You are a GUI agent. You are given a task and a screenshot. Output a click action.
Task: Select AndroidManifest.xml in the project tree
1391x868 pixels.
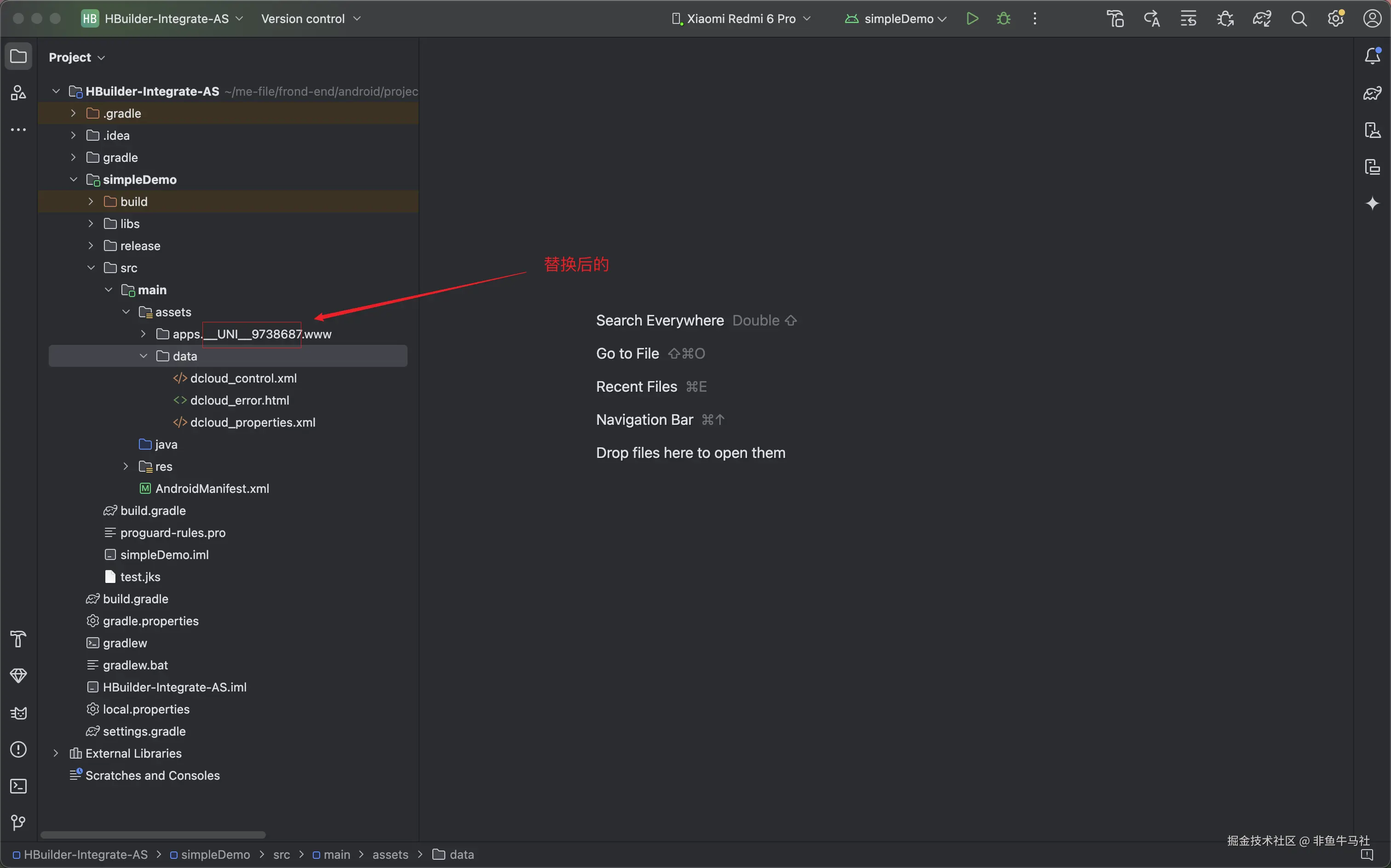point(212,489)
